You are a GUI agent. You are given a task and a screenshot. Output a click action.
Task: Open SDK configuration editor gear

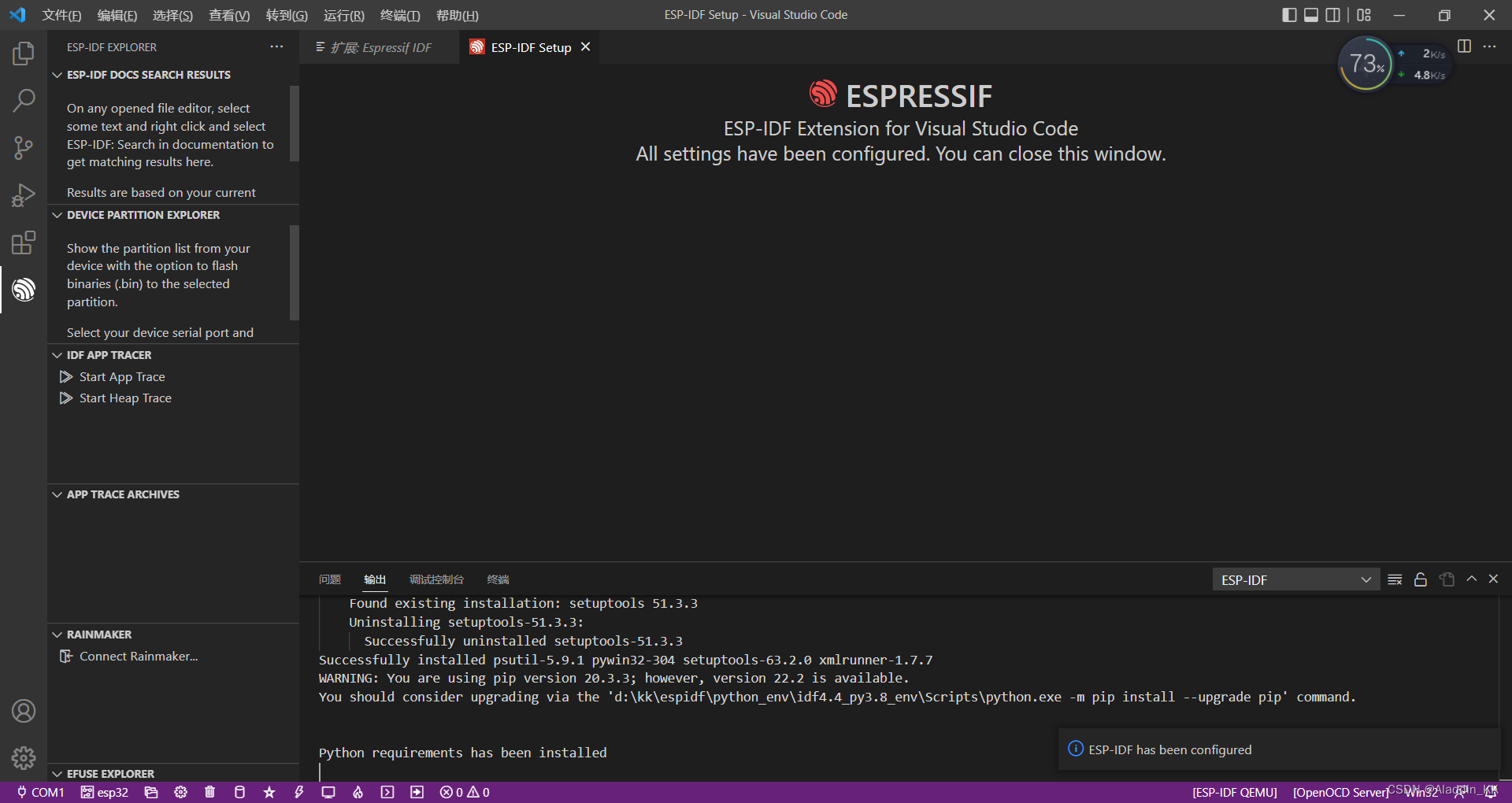click(181, 792)
